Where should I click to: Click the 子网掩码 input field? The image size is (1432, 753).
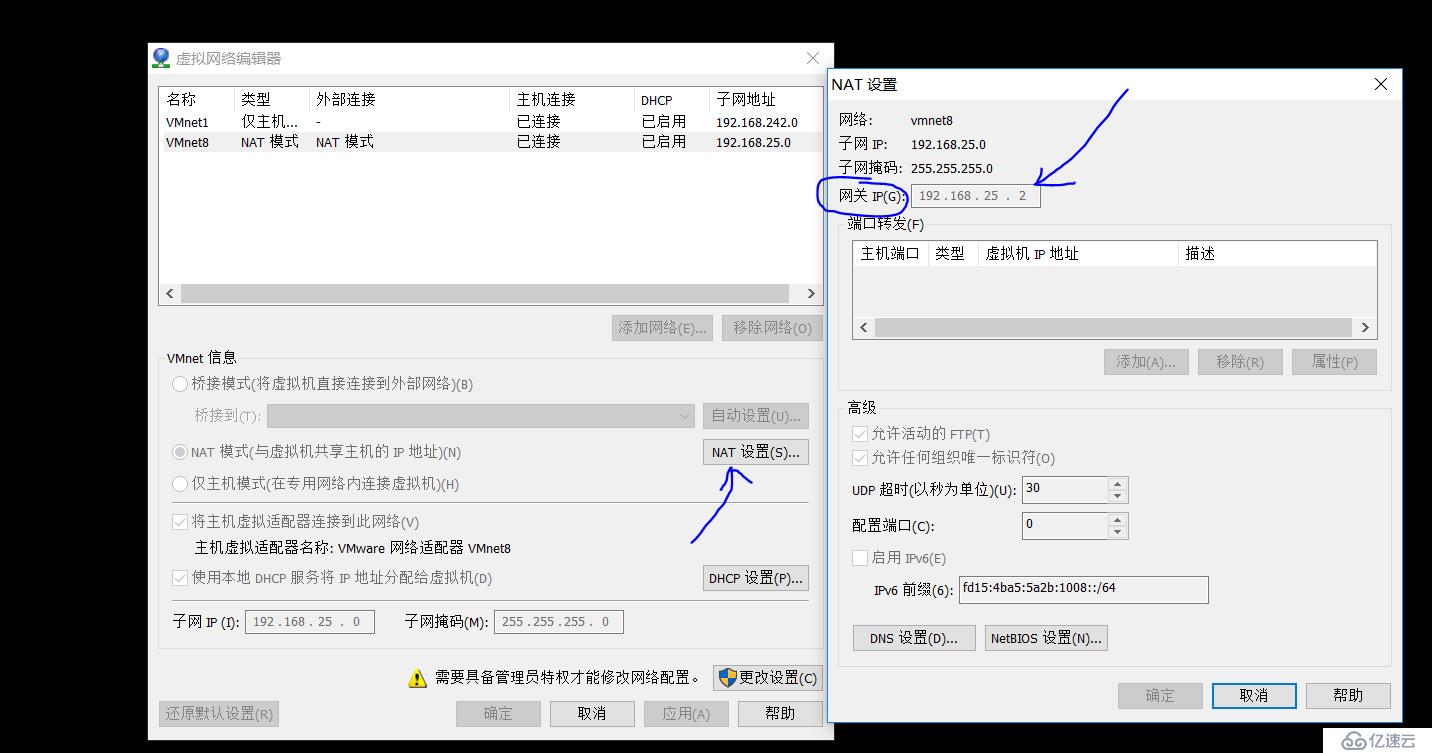[558, 622]
